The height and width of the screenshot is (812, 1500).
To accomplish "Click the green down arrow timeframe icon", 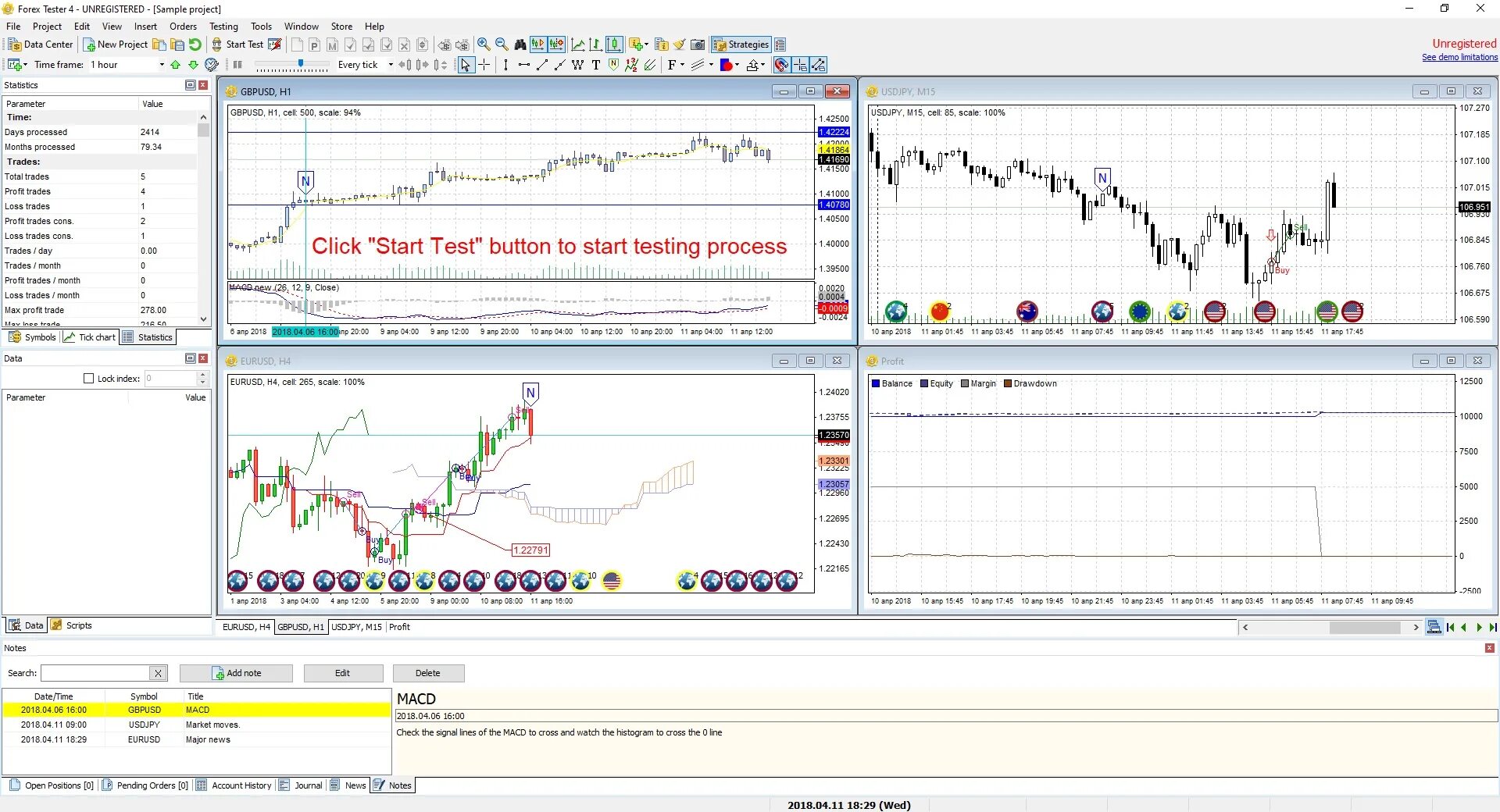I will [x=193, y=65].
